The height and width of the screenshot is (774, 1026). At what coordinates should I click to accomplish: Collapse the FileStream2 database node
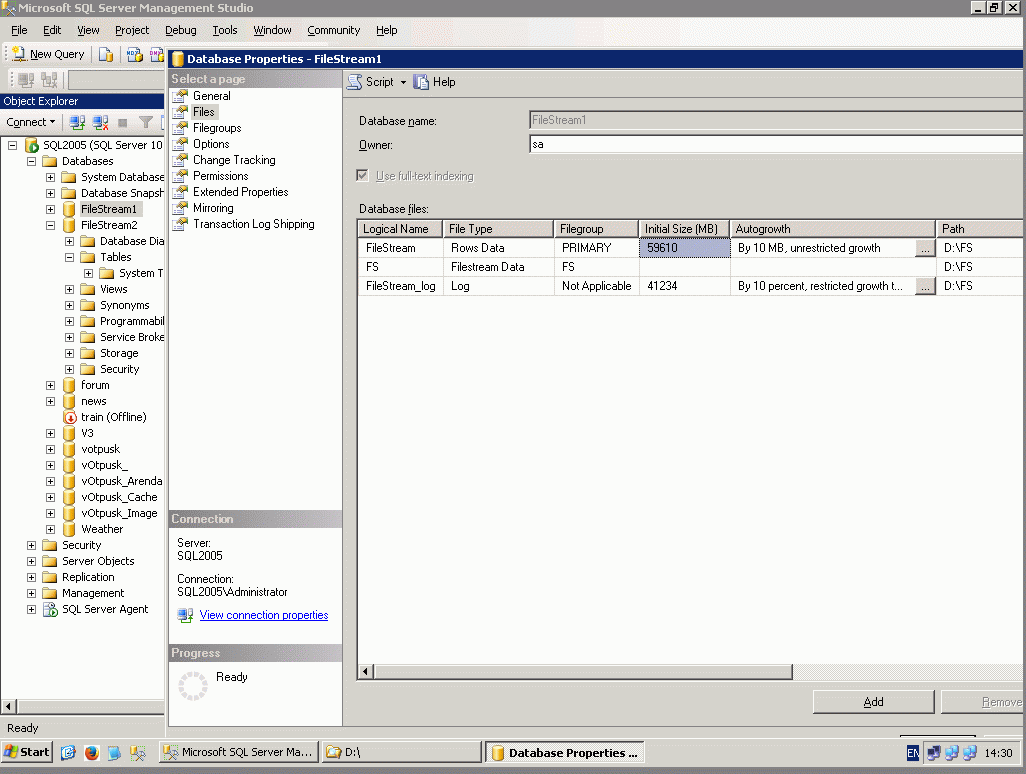[x=50, y=225]
